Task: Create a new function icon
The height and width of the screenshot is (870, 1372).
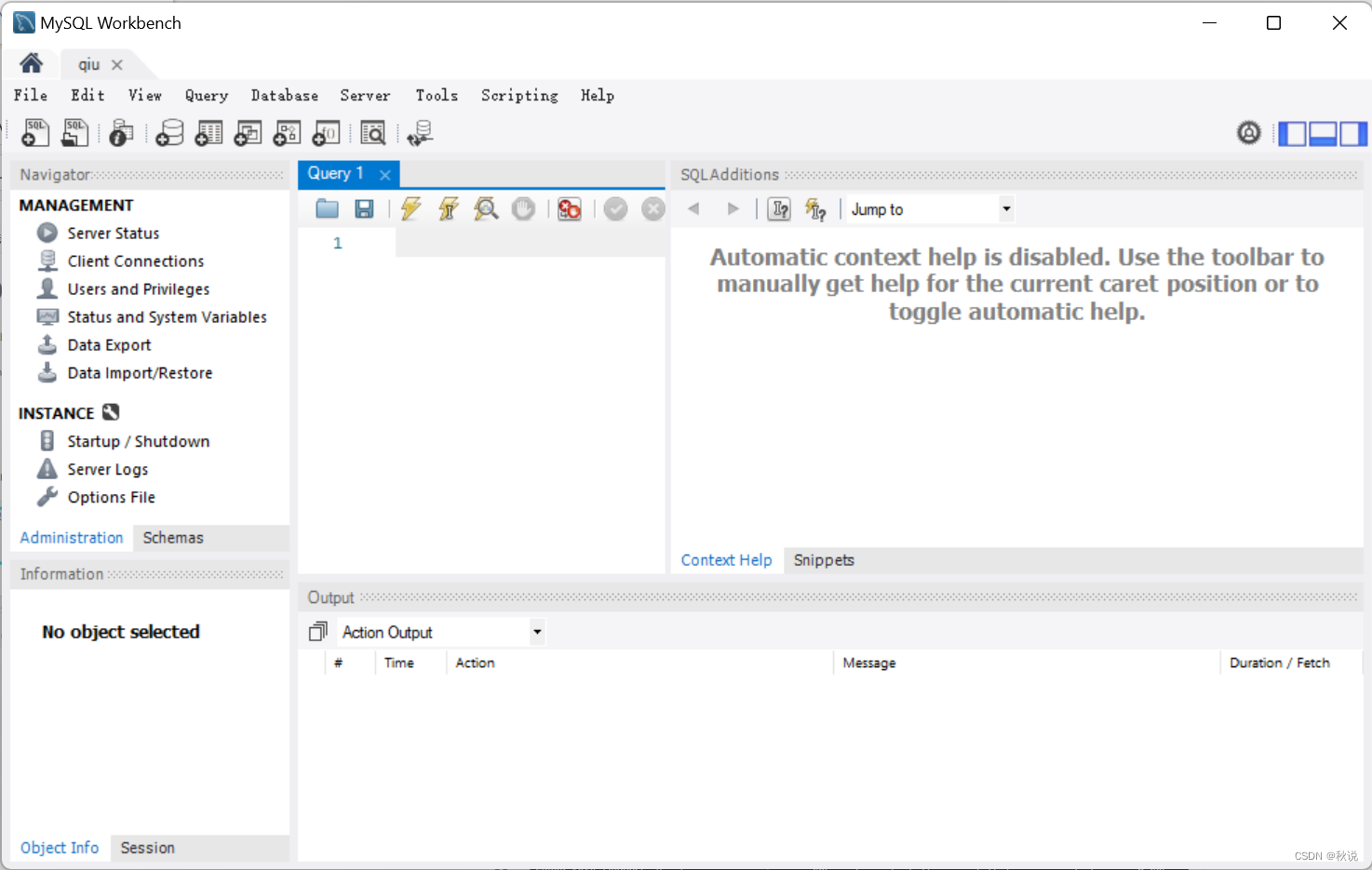Action: coord(326,133)
